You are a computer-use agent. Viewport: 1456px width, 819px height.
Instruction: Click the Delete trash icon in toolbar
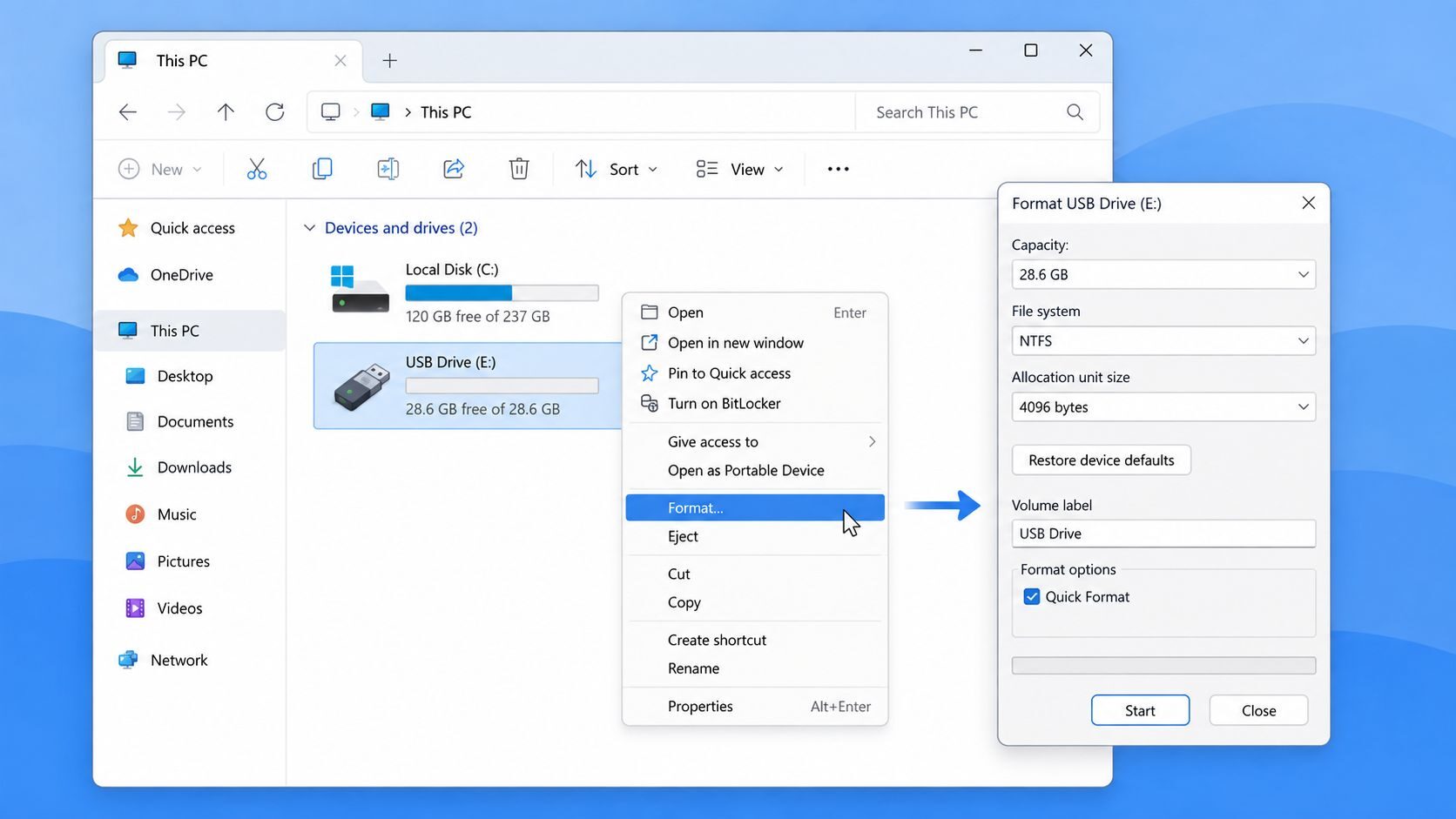[519, 169]
